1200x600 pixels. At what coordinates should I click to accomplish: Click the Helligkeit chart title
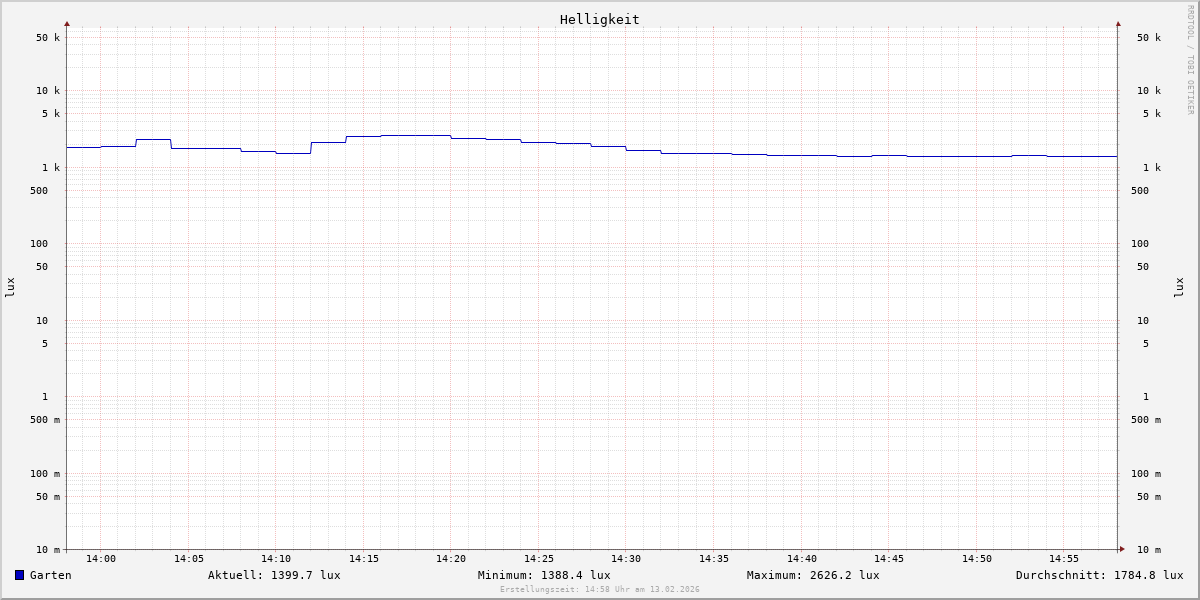click(x=599, y=19)
